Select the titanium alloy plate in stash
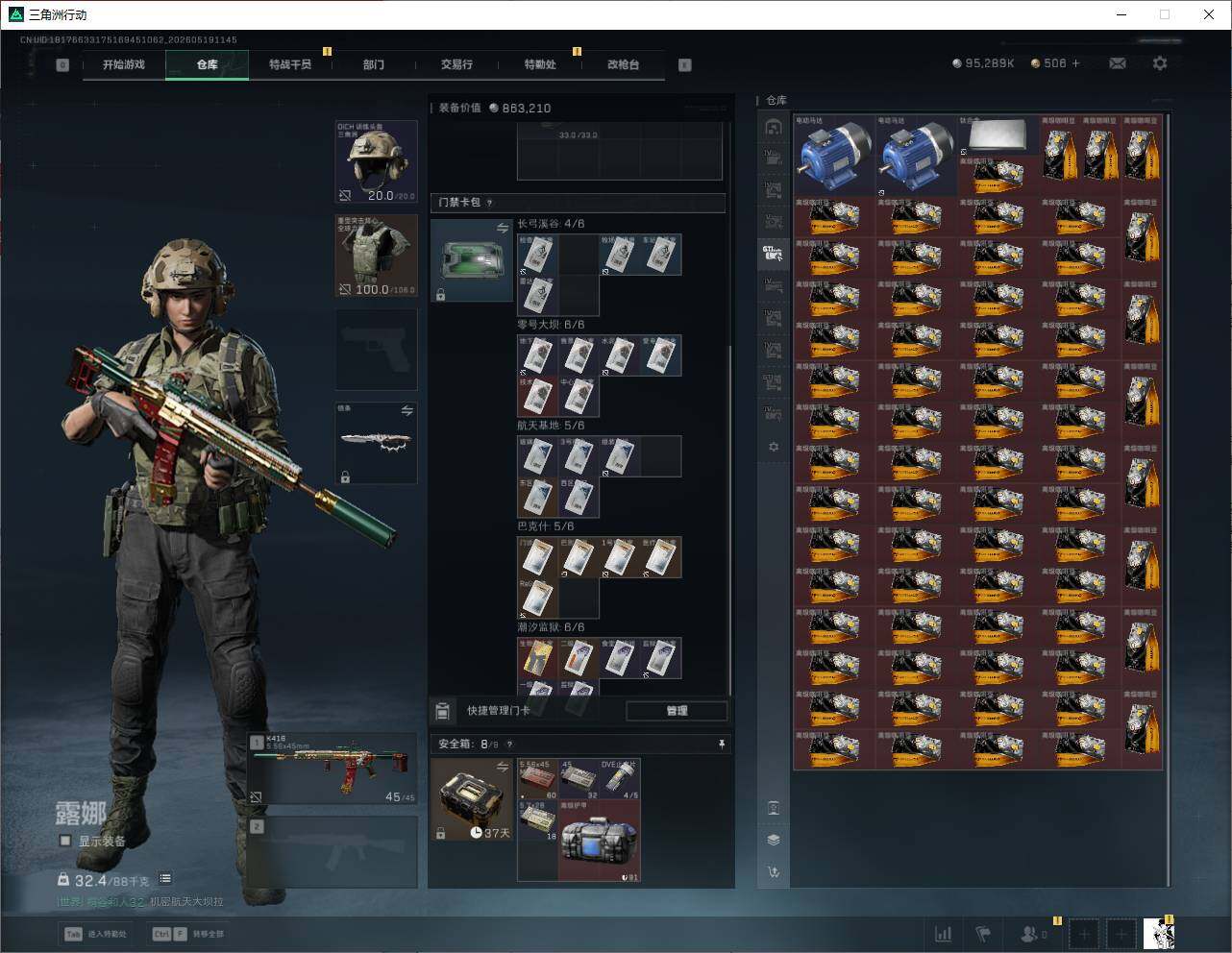Viewport: 1232px width, 953px height. [x=998, y=135]
